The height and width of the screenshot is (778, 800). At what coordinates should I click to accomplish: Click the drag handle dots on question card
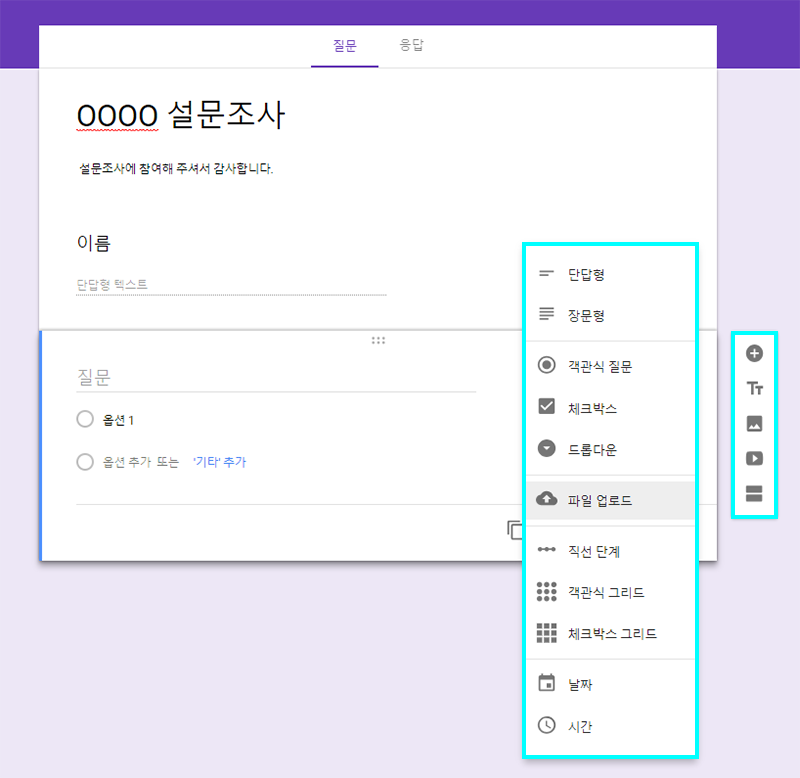pos(378,340)
